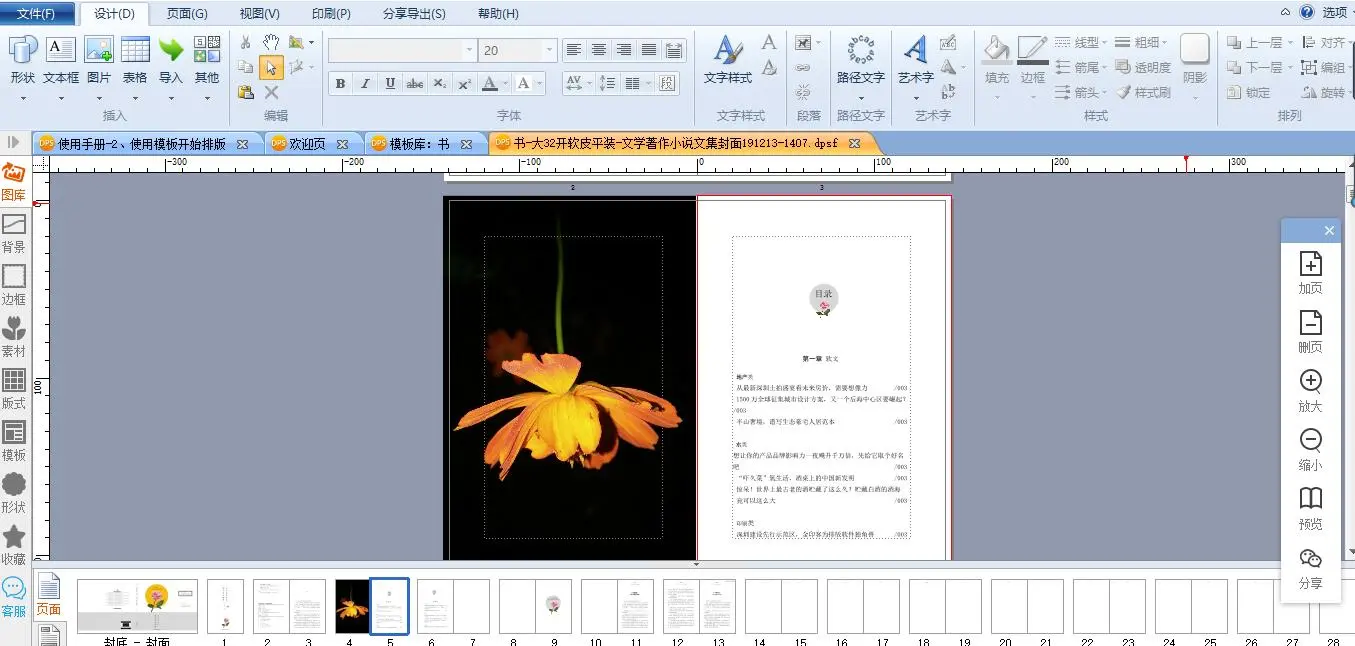
Task: Click 分享 share in floating panel
Action: (x=1310, y=567)
